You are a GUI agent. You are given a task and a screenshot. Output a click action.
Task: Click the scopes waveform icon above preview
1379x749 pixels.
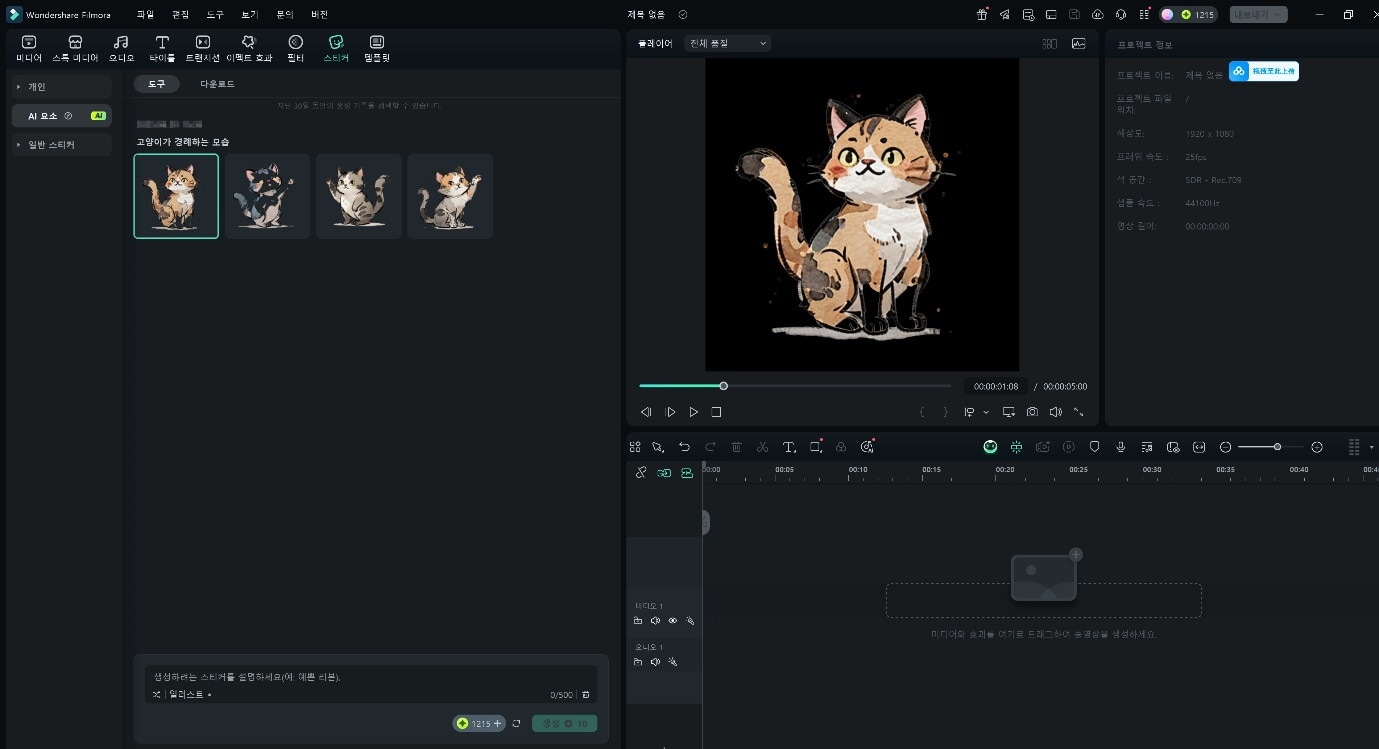click(1078, 44)
